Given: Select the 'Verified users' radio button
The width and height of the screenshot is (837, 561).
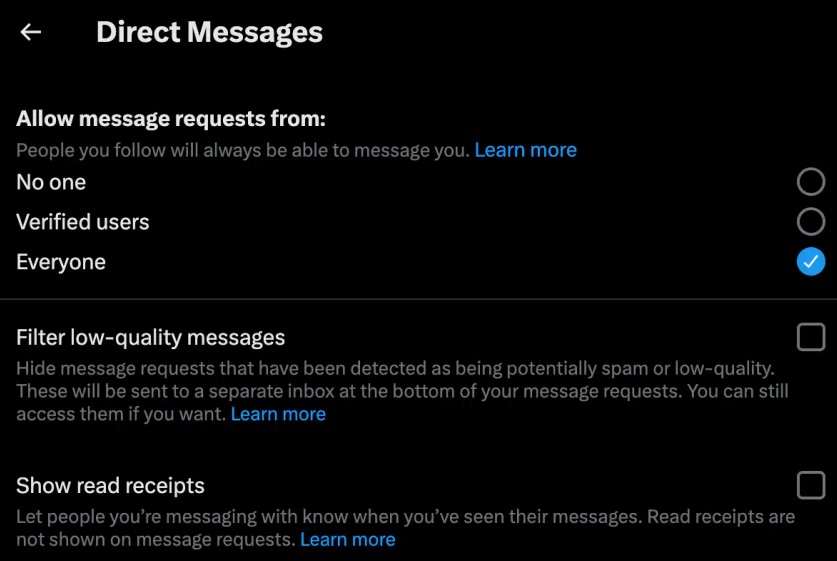Looking at the screenshot, I should pyautogui.click(x=810, y=222).
